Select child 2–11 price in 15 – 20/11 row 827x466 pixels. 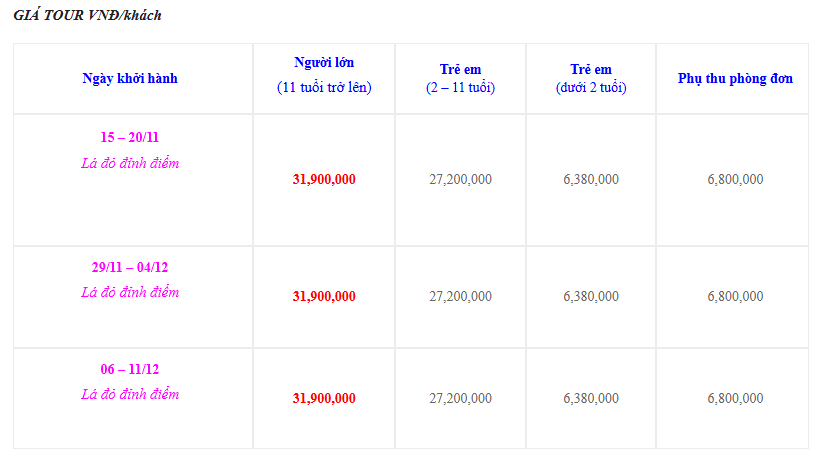[x=460, y=179]
